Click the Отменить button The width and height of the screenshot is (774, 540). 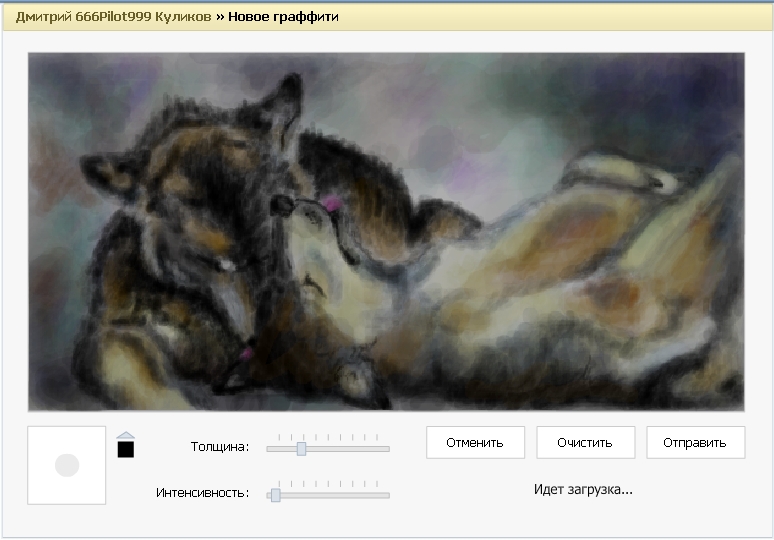click(x=475, y=443)
